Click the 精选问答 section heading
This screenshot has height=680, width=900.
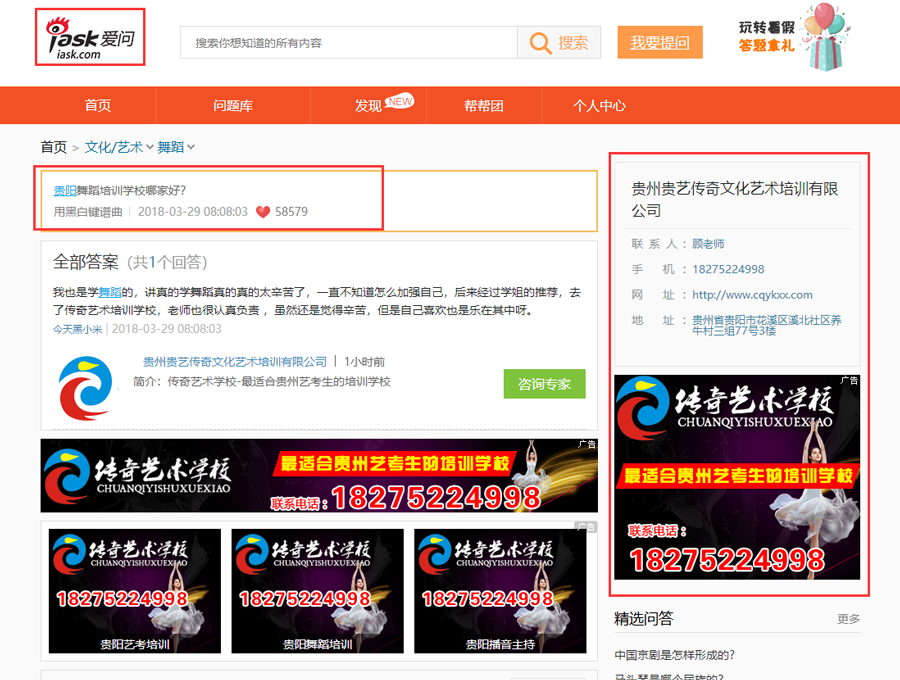coord(643,619)
